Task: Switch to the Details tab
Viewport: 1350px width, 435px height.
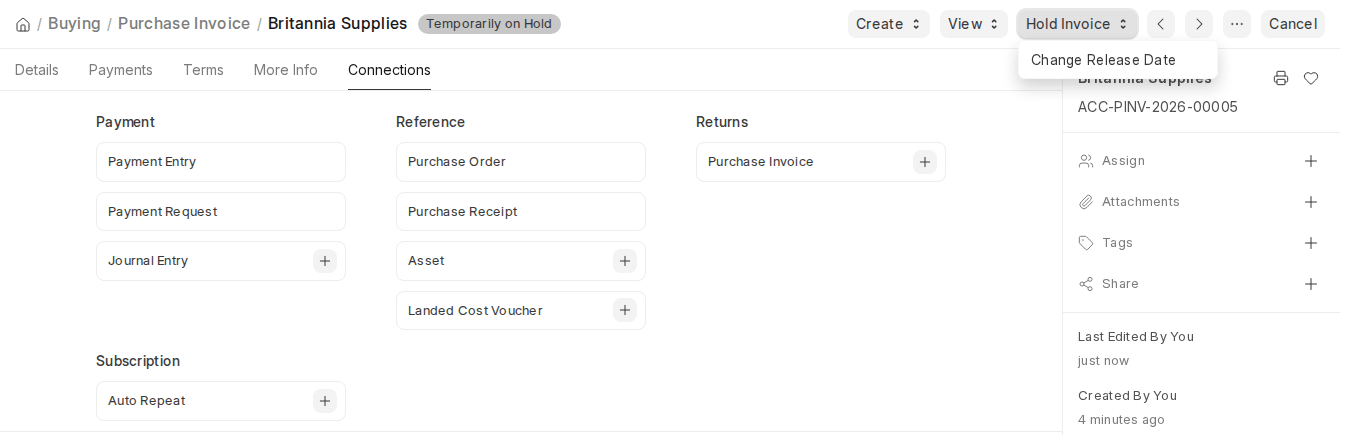Action: click(37, 70)
